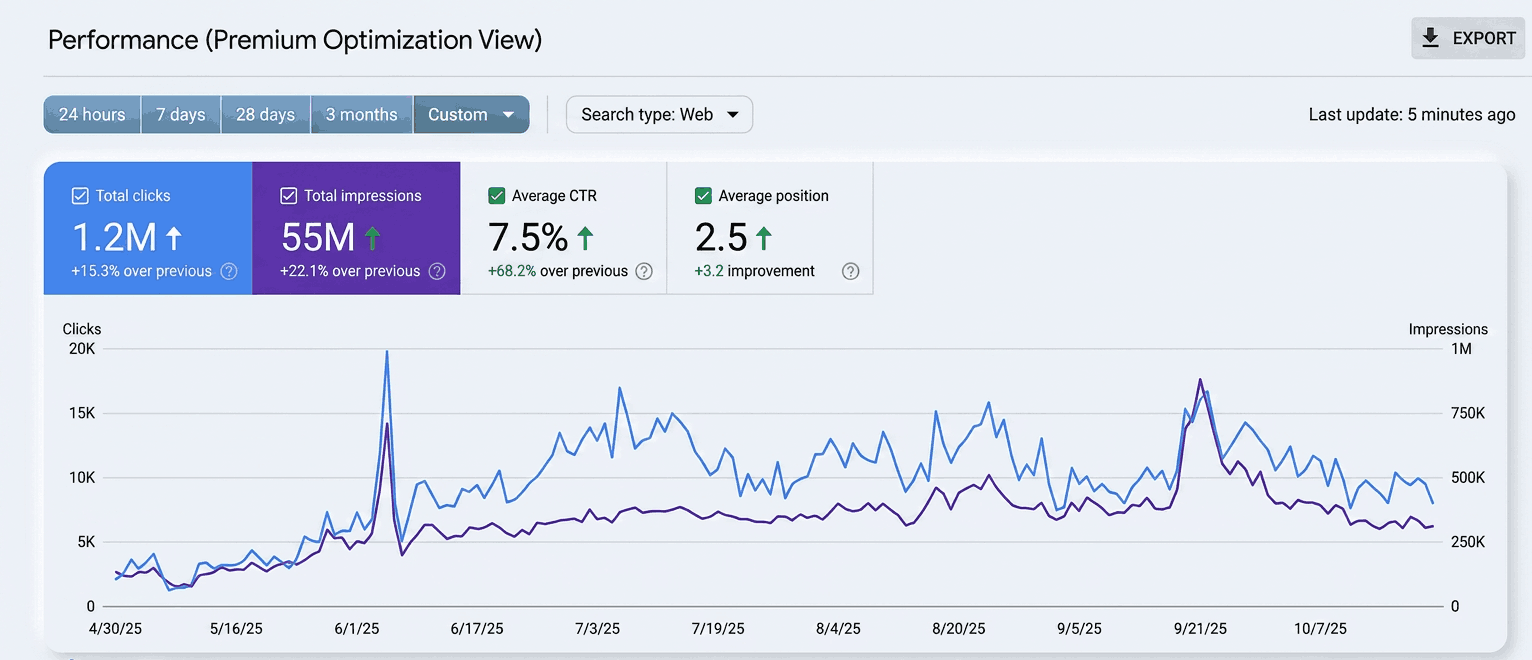1532x660 pixels.
Task: Click the download icon in Export button
Action: point(1431,38)
